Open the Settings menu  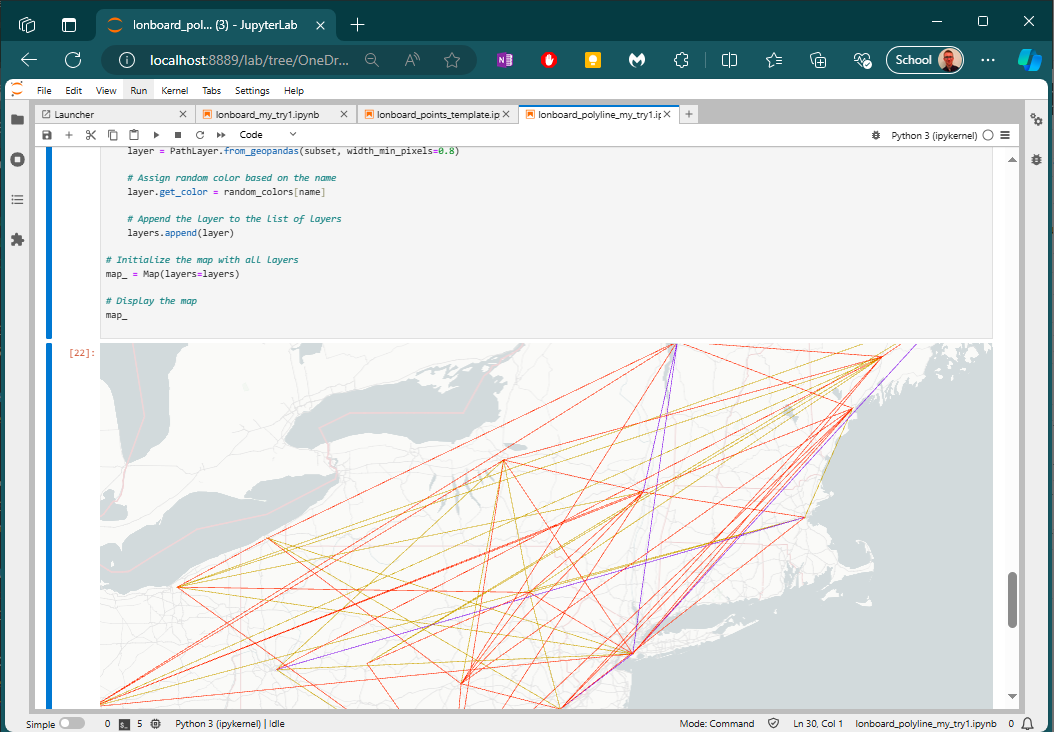[252, 91]
